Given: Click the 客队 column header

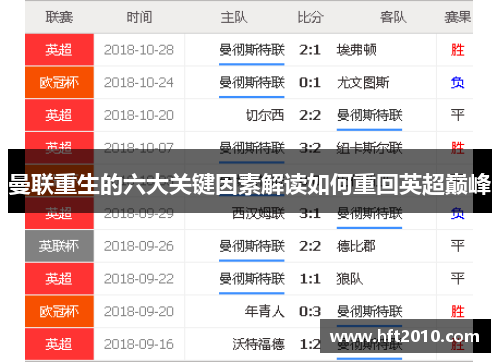Looking at the screenshot, I should coord(393,17).
